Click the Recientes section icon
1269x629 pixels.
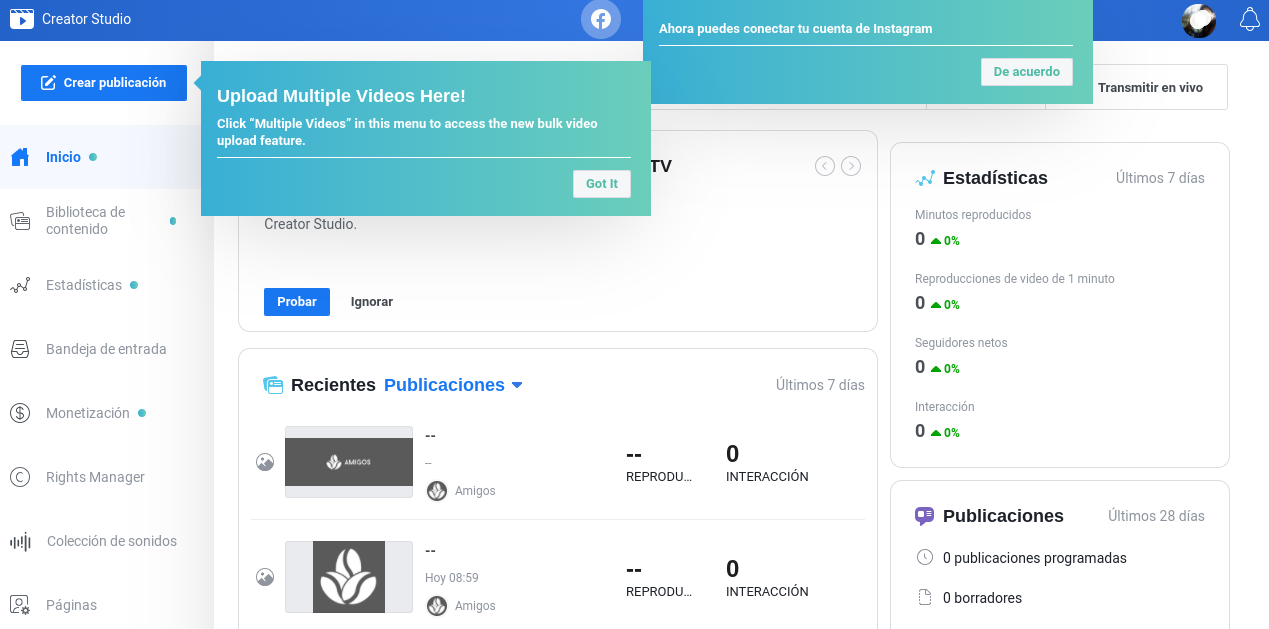pos(273,385)
